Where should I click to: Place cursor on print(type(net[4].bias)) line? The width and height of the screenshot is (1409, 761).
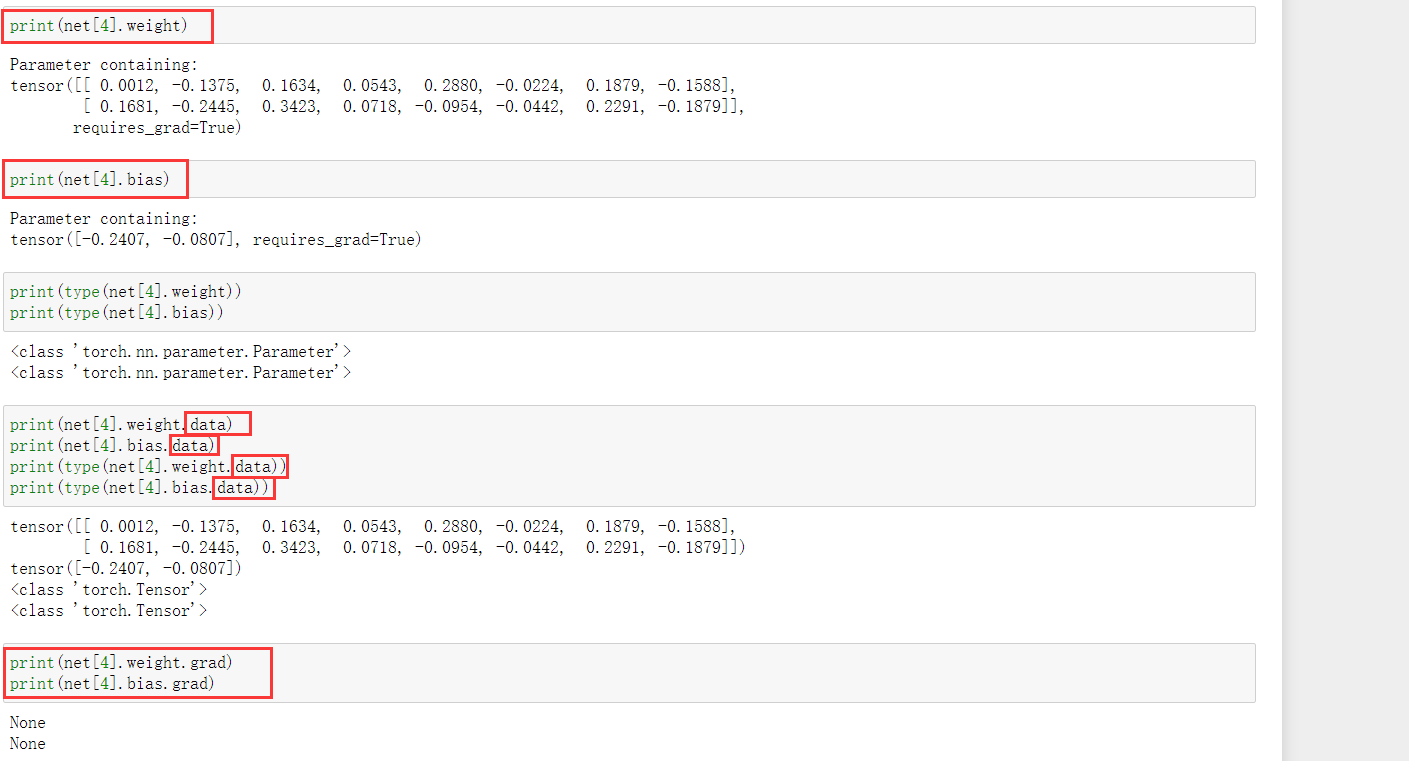point(116,312)
